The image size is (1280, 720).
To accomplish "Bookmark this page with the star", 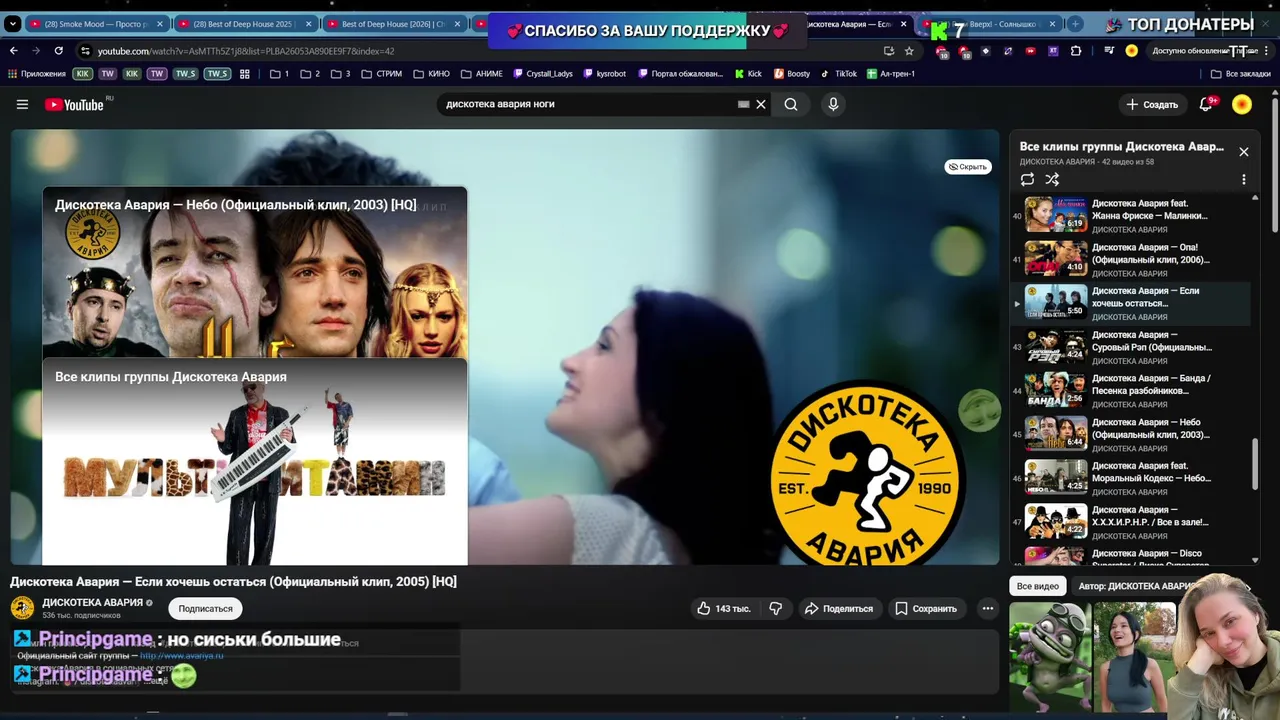I will point(909,50).
